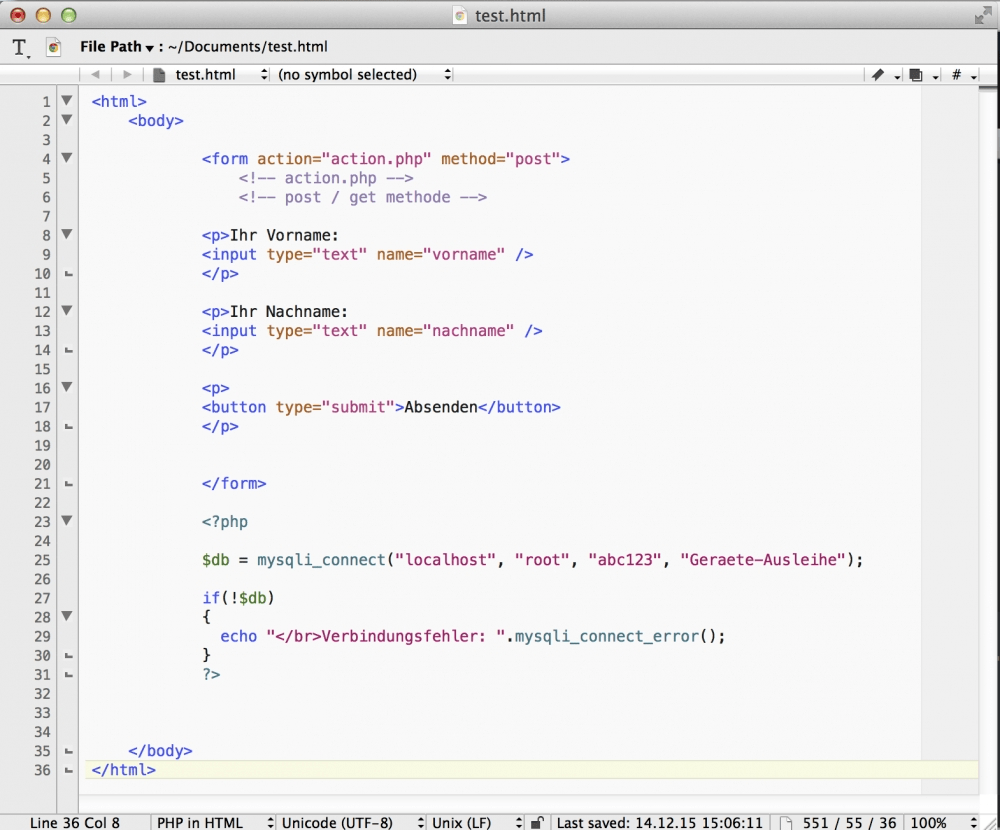Click the "Geraete-Ausleihe" string
The image size is (1000, 830).
point(763,560)
